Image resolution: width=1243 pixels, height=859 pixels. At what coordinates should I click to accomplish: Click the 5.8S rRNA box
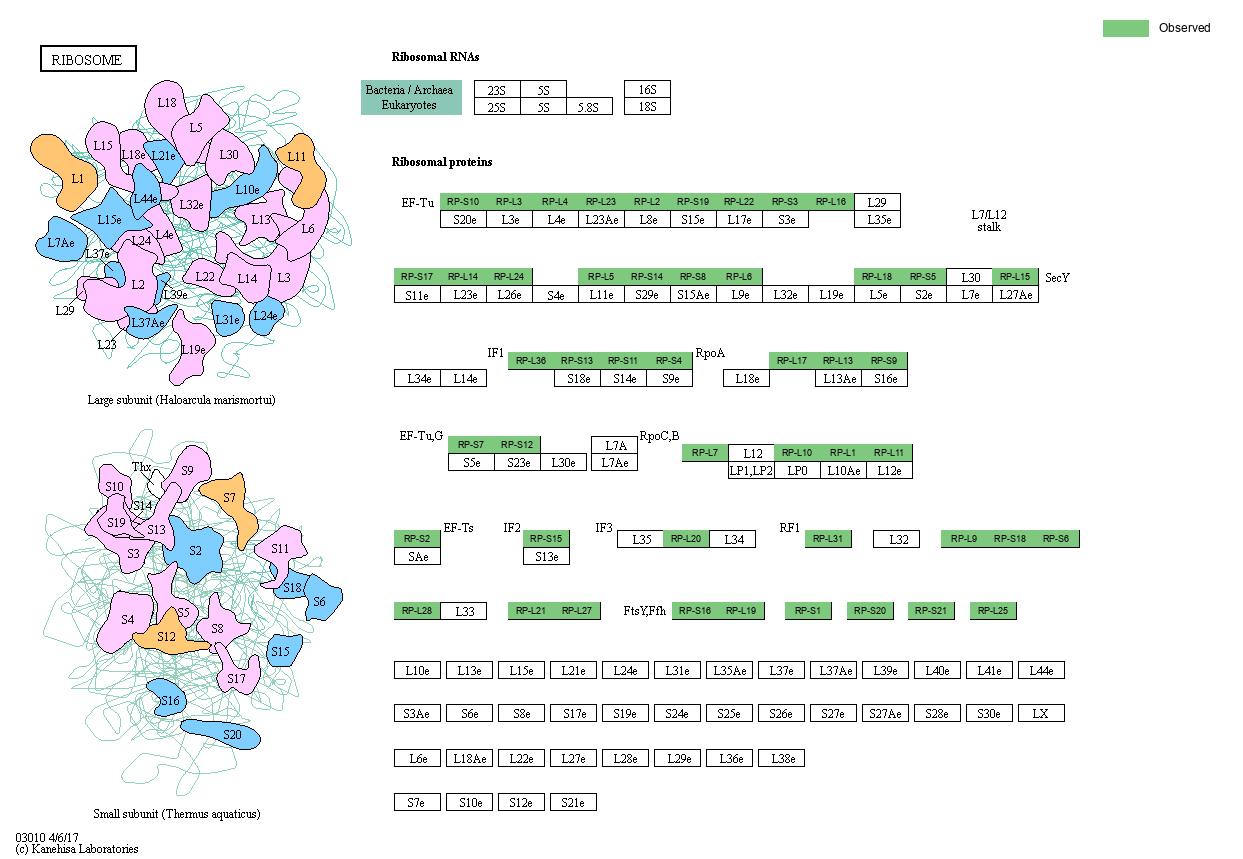click(x=589, y=106)
